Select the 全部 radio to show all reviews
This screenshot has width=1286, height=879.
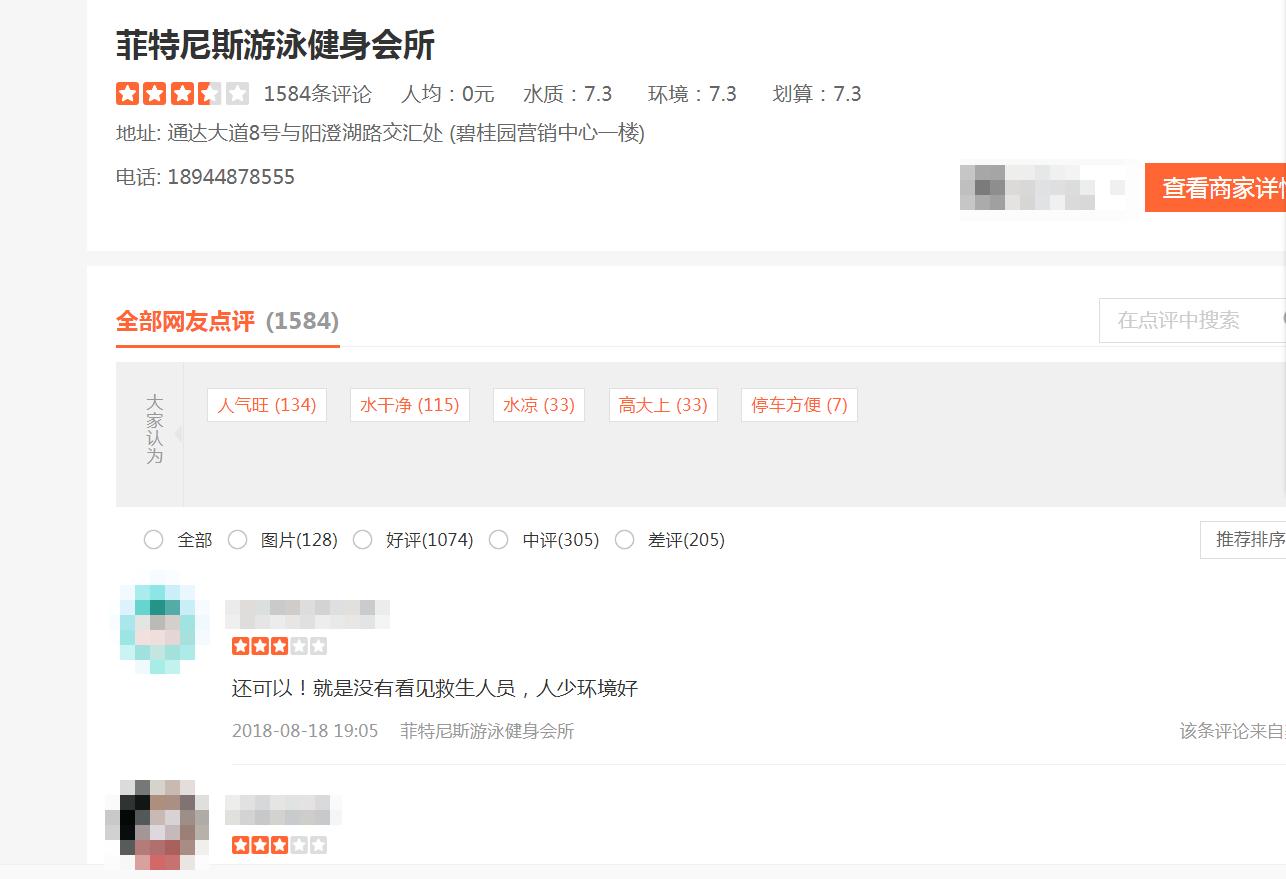click(153, 539)
